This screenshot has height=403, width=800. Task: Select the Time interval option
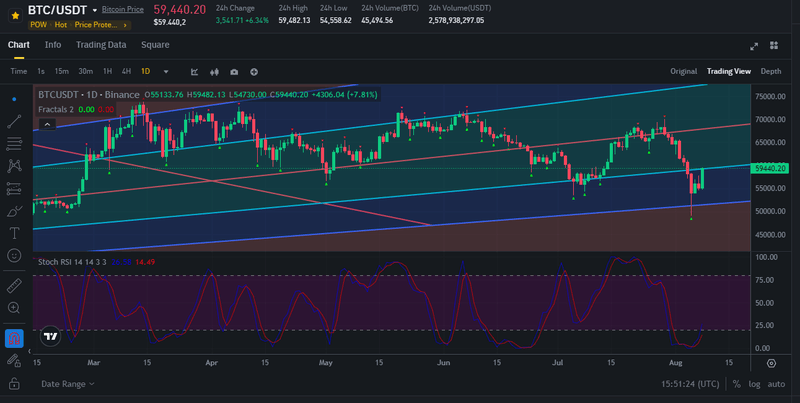coord(19,71)
